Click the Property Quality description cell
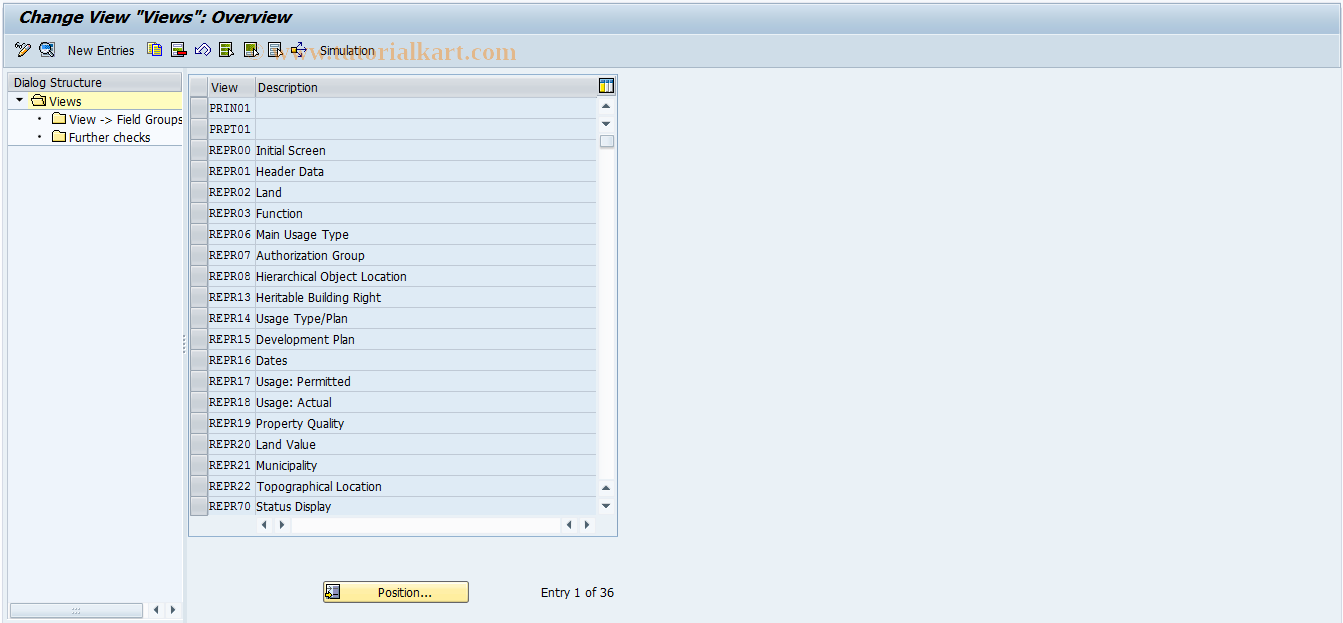 (426, 423)
